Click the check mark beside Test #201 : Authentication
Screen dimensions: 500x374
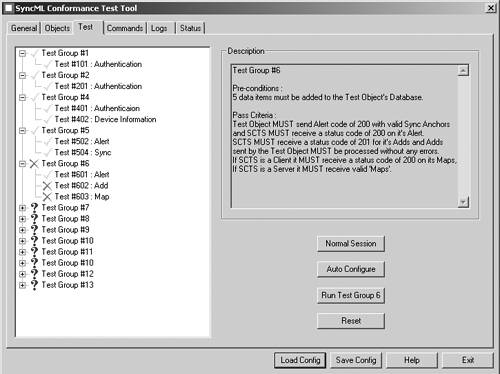point(47,86)
